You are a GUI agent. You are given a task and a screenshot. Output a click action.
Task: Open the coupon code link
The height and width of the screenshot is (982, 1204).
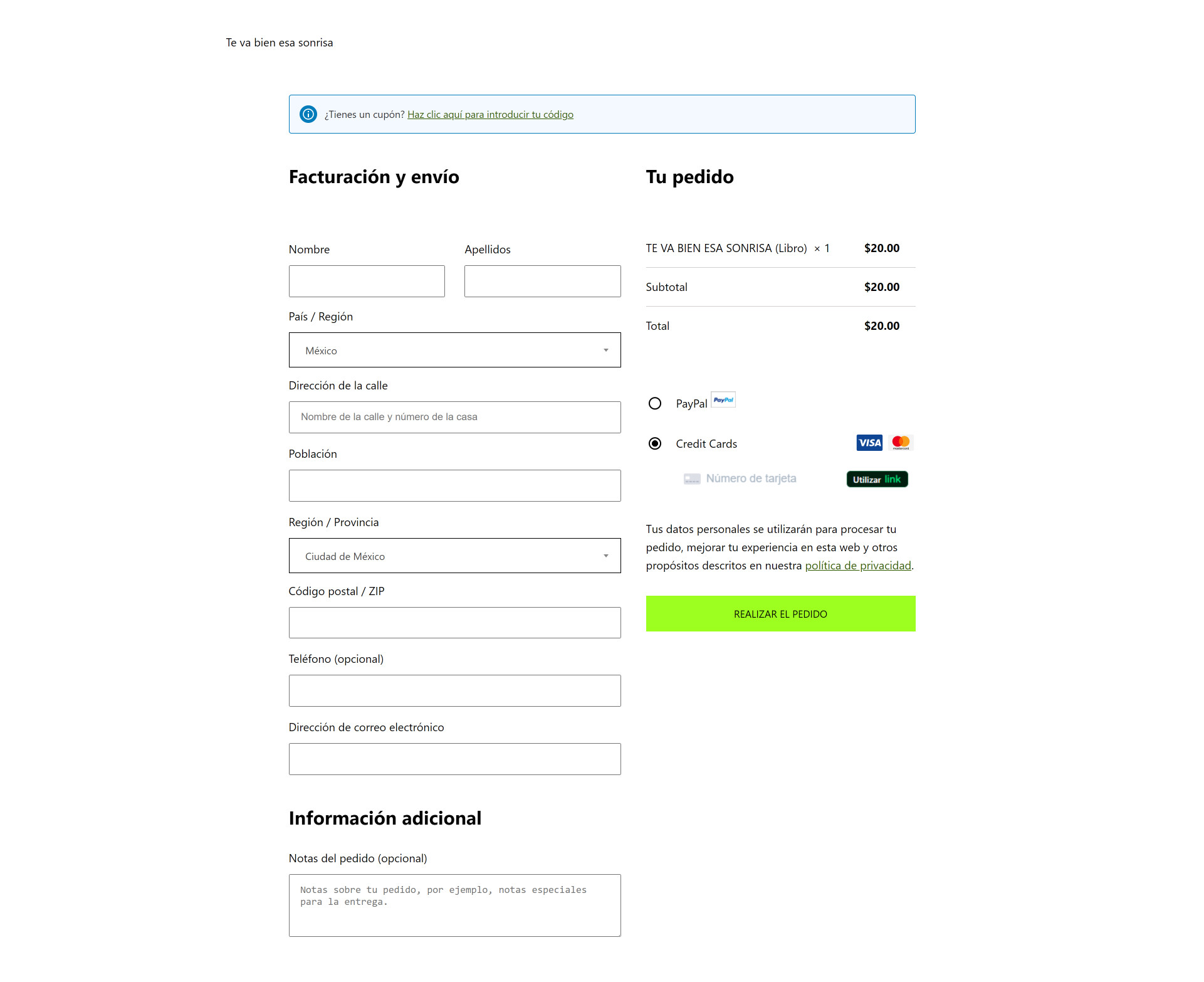[490, 114]
